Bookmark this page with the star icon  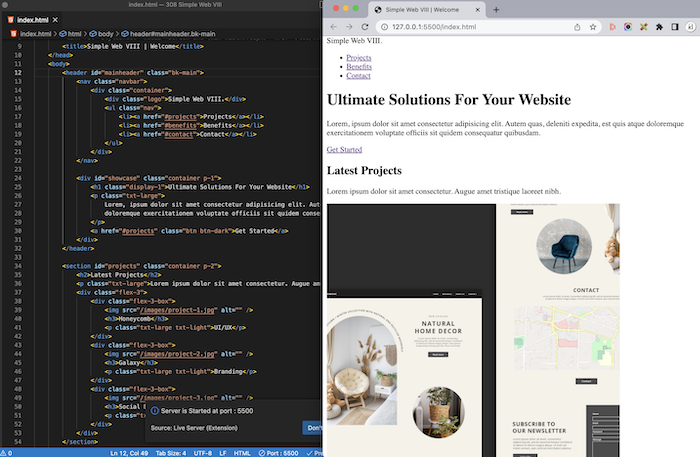pos(593,27)
